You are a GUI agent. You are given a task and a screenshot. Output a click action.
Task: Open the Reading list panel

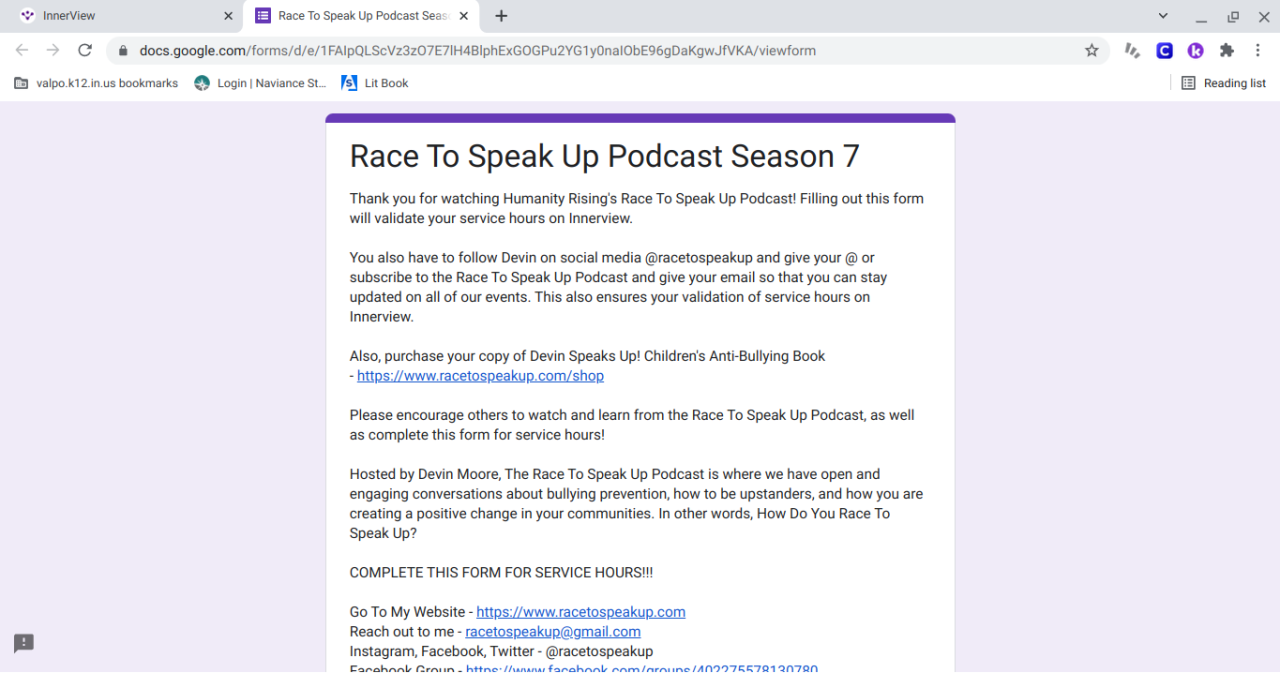tap(1224, 83)
